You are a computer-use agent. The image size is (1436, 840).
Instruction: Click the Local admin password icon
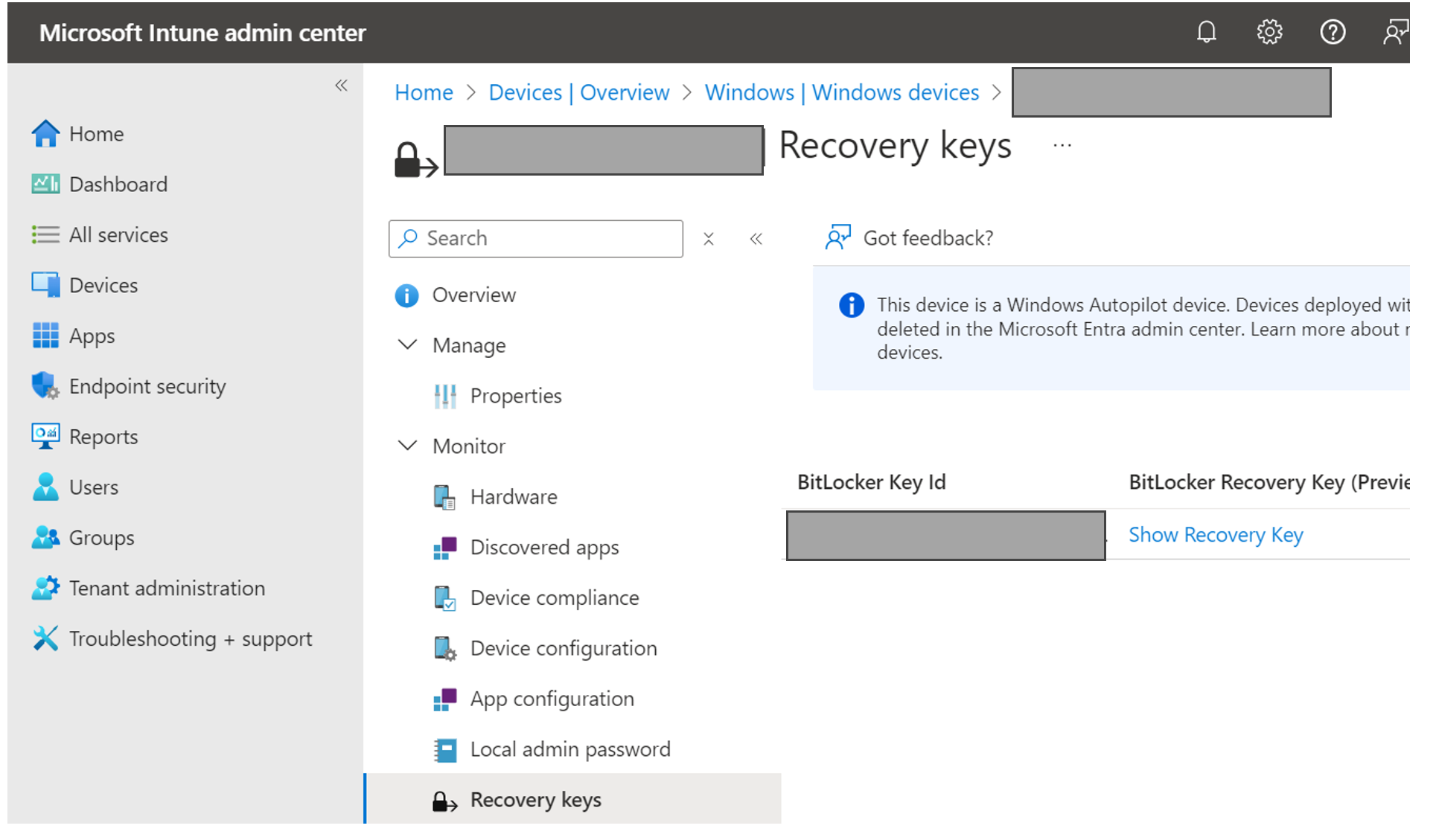(x=445, y=750)
